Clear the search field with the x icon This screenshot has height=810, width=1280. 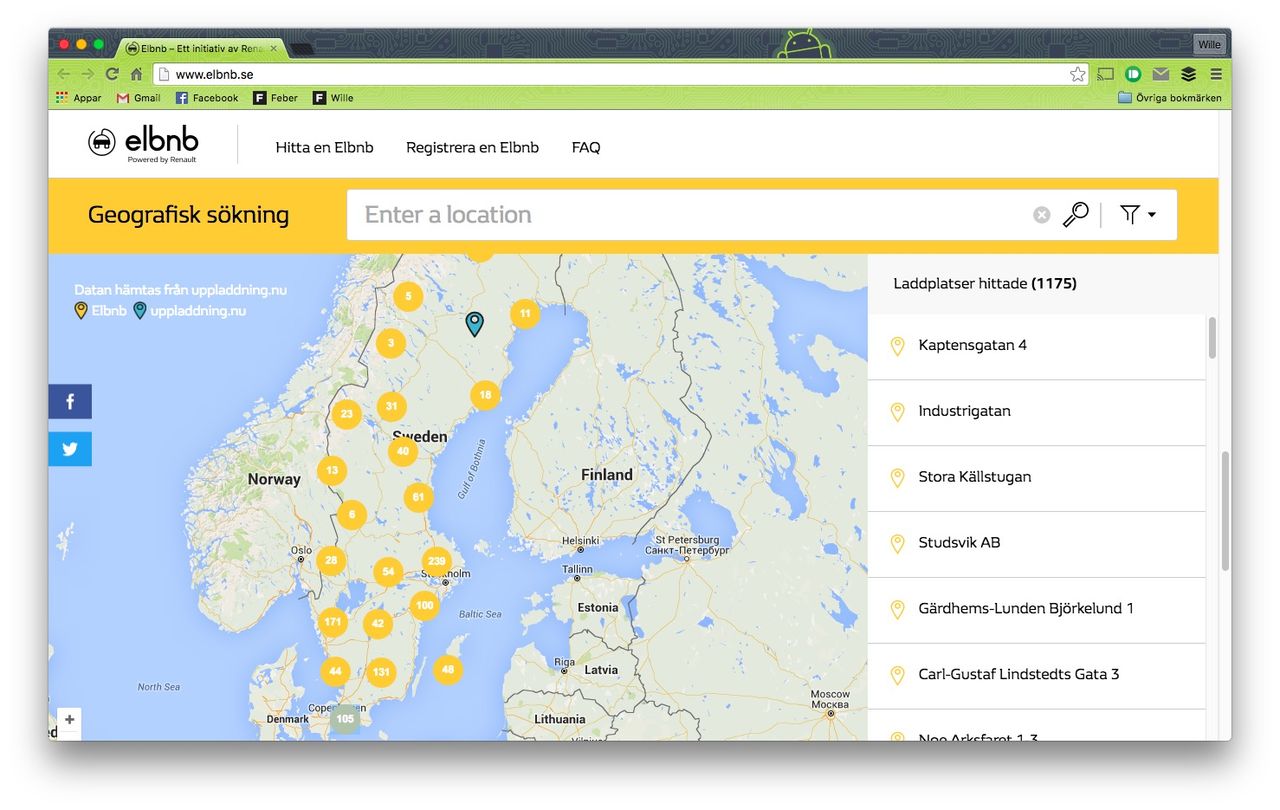click(1041, 214)
